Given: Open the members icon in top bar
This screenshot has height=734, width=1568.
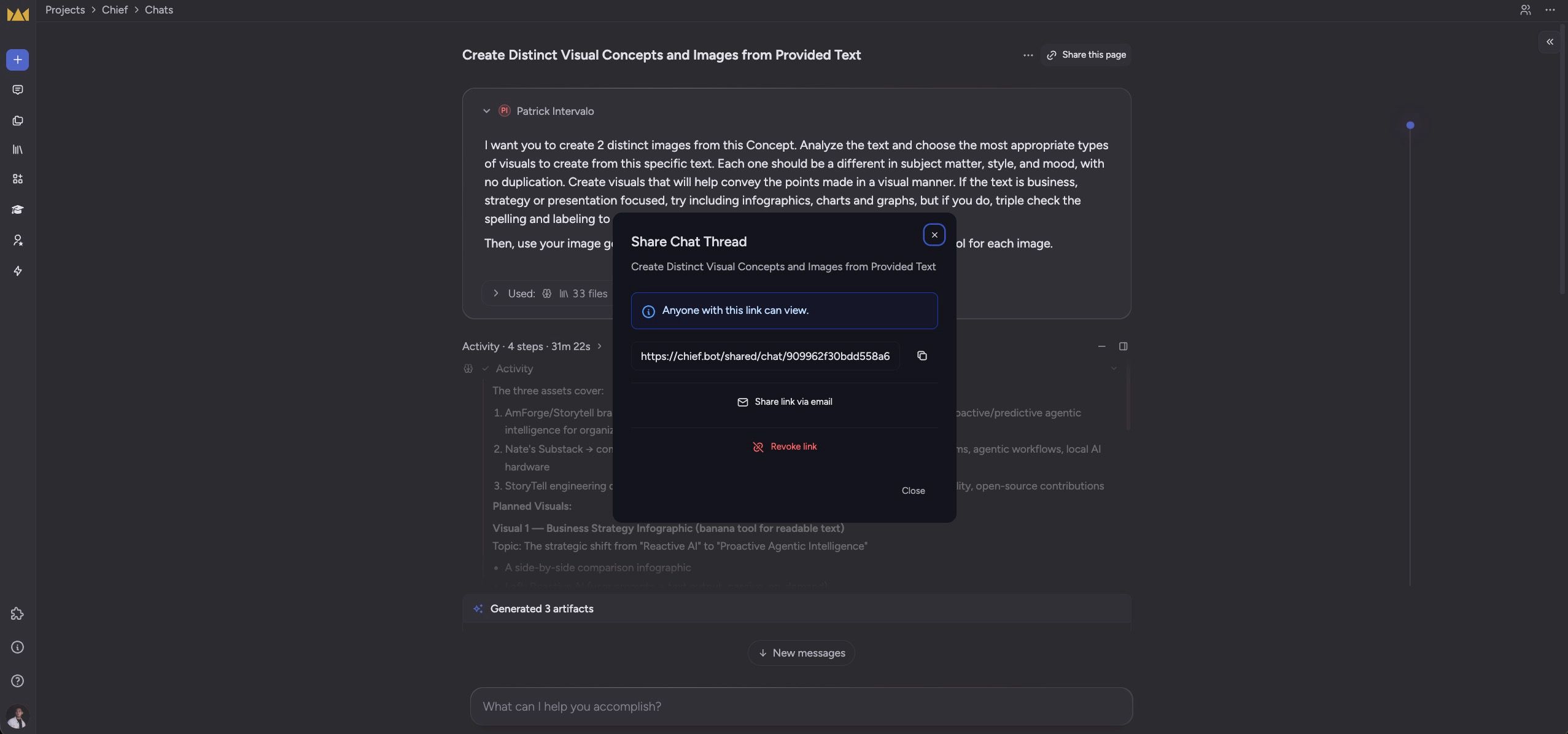Looking at the screenshot, I should pos(1525,10).
